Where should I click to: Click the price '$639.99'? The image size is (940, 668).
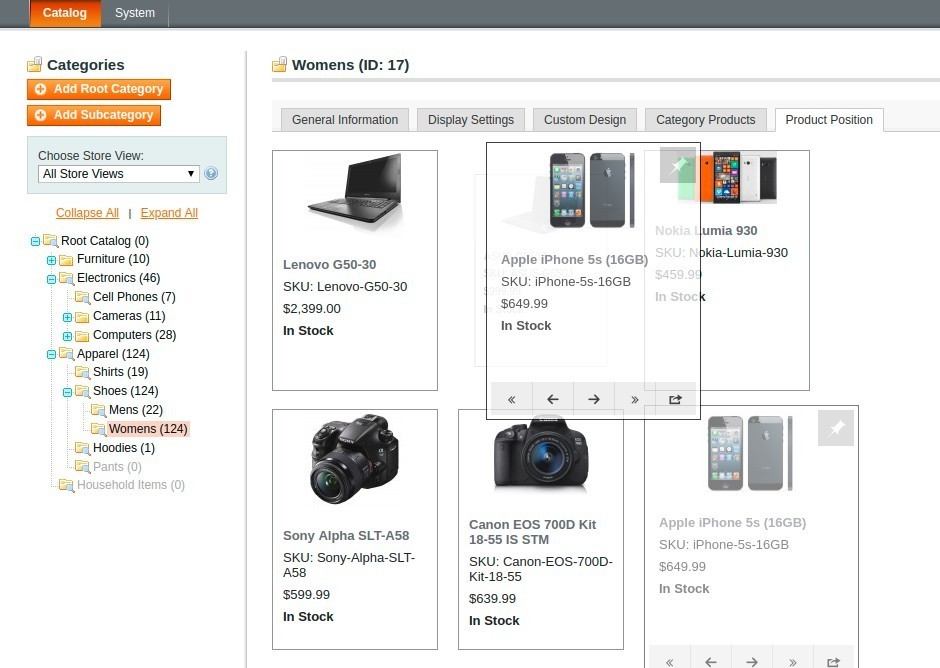(x=492, y=598)
